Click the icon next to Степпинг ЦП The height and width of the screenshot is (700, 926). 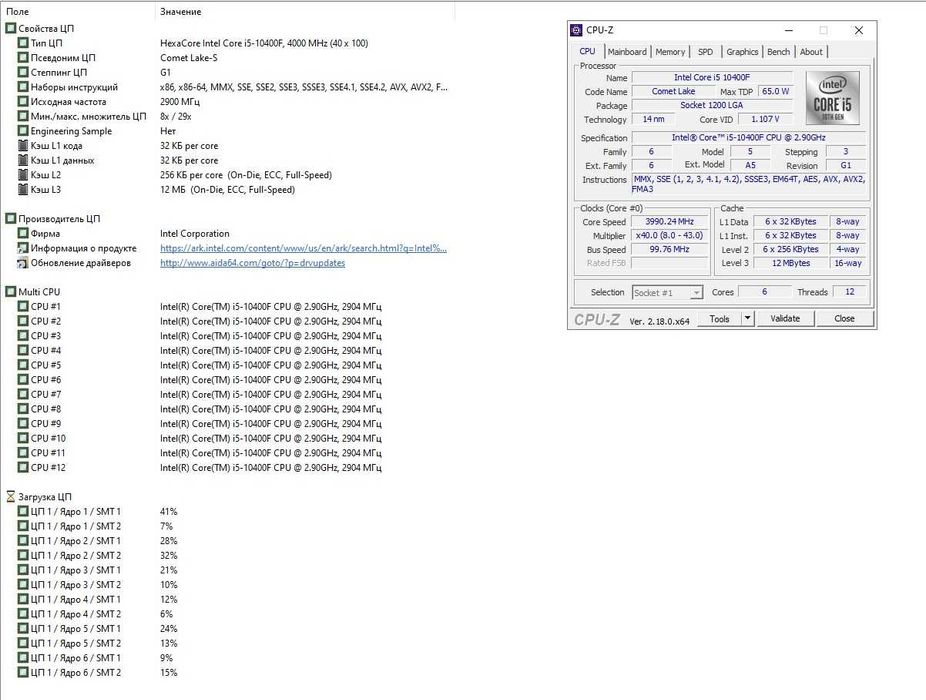coord(23,72)
